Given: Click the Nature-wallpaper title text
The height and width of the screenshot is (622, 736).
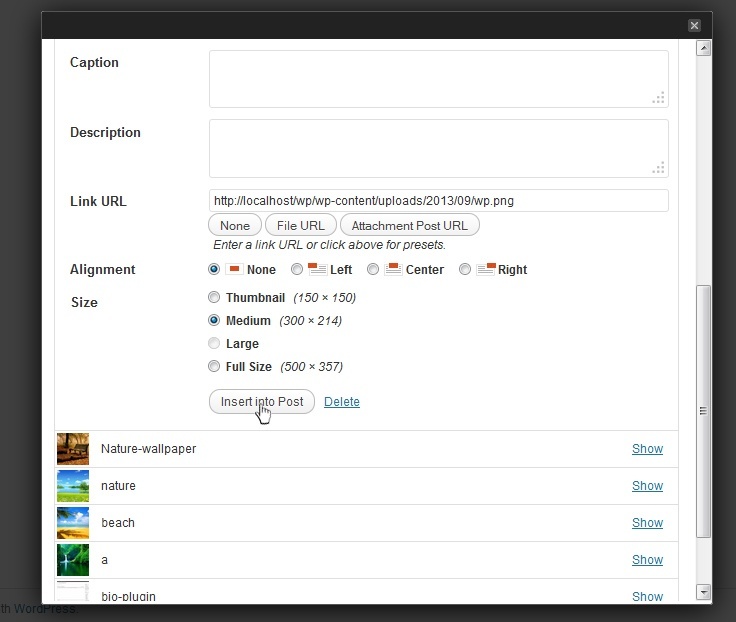Looking at the screenshot, I should pyautogui.click(x=148, y=449).
